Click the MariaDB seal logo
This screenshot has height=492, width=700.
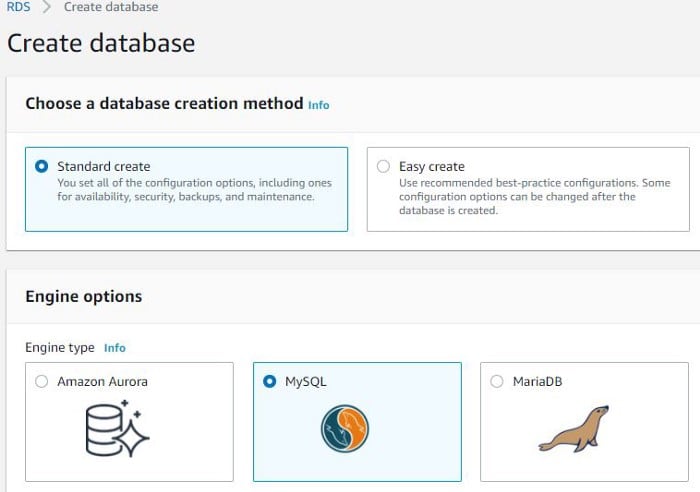click(x=574, y=429)
